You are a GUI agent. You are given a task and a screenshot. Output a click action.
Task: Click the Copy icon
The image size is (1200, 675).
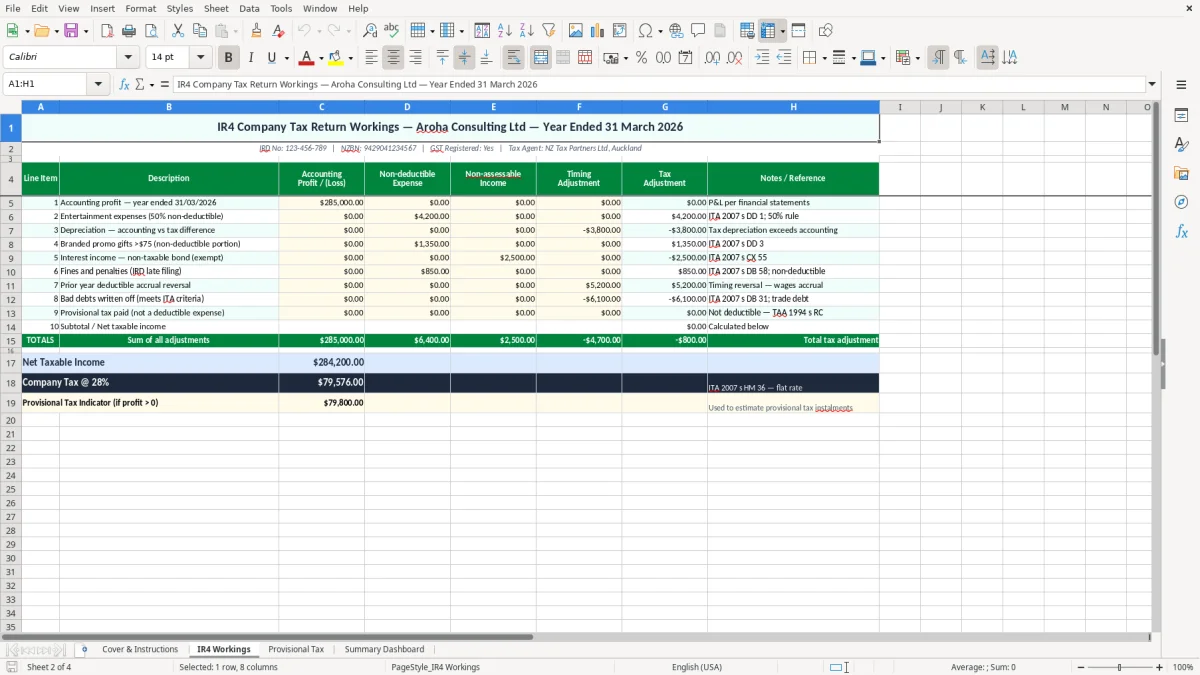pos(199,31)
